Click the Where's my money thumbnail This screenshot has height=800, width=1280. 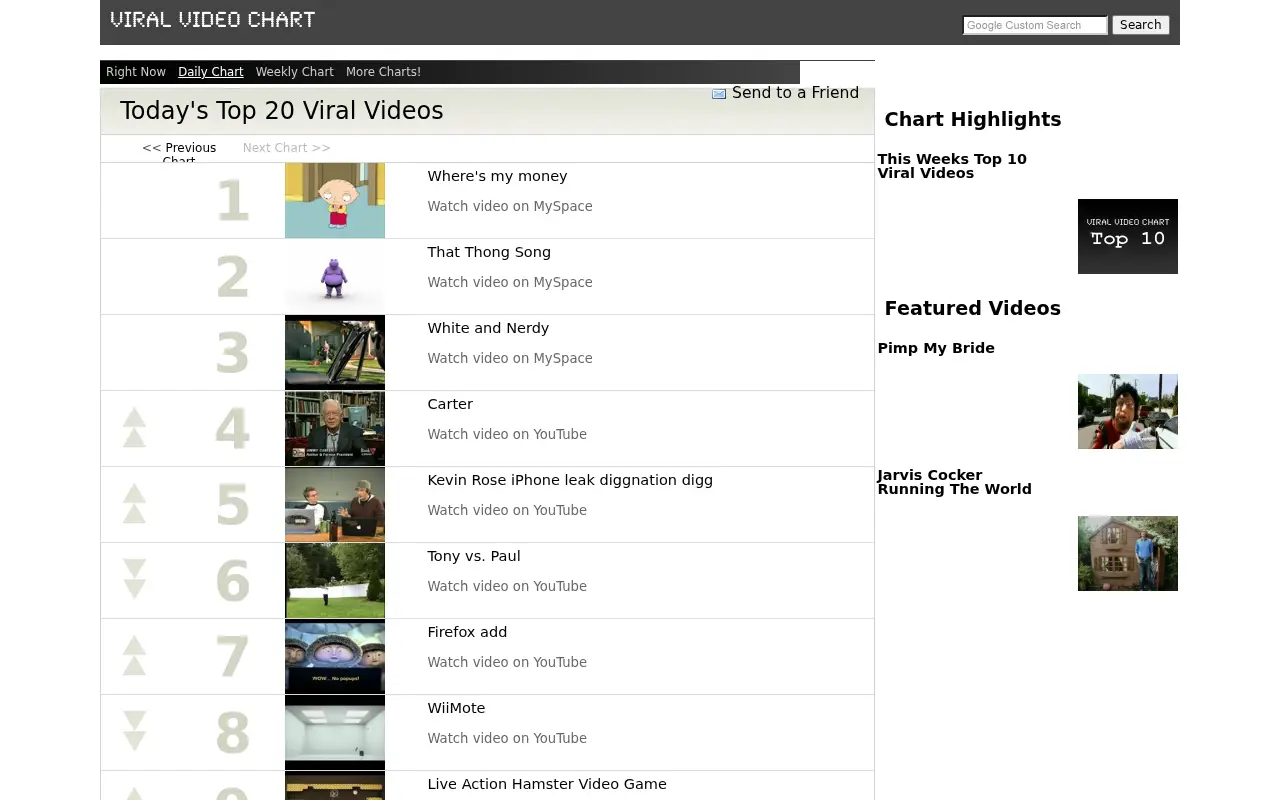pyautogui.click(x=335, y=200)
